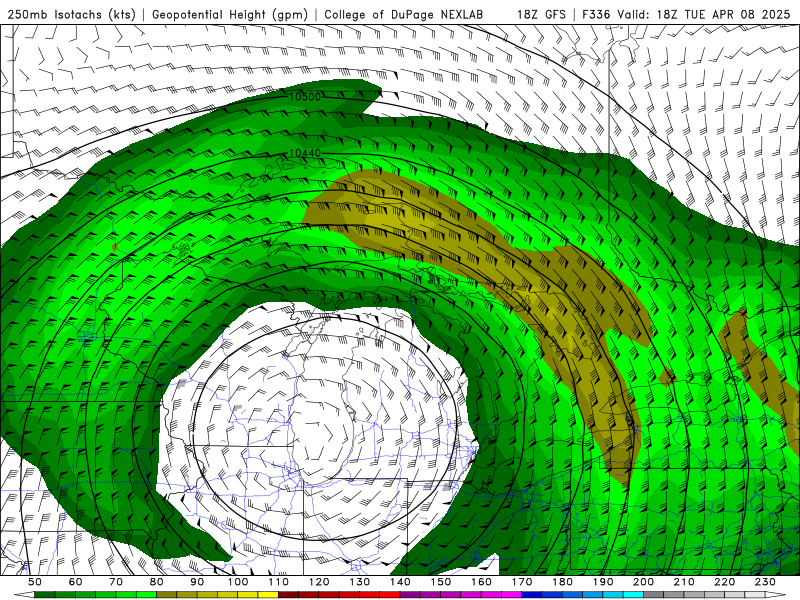Click the 200 legend number
800x600 pixels.
(x=643, y=582)
